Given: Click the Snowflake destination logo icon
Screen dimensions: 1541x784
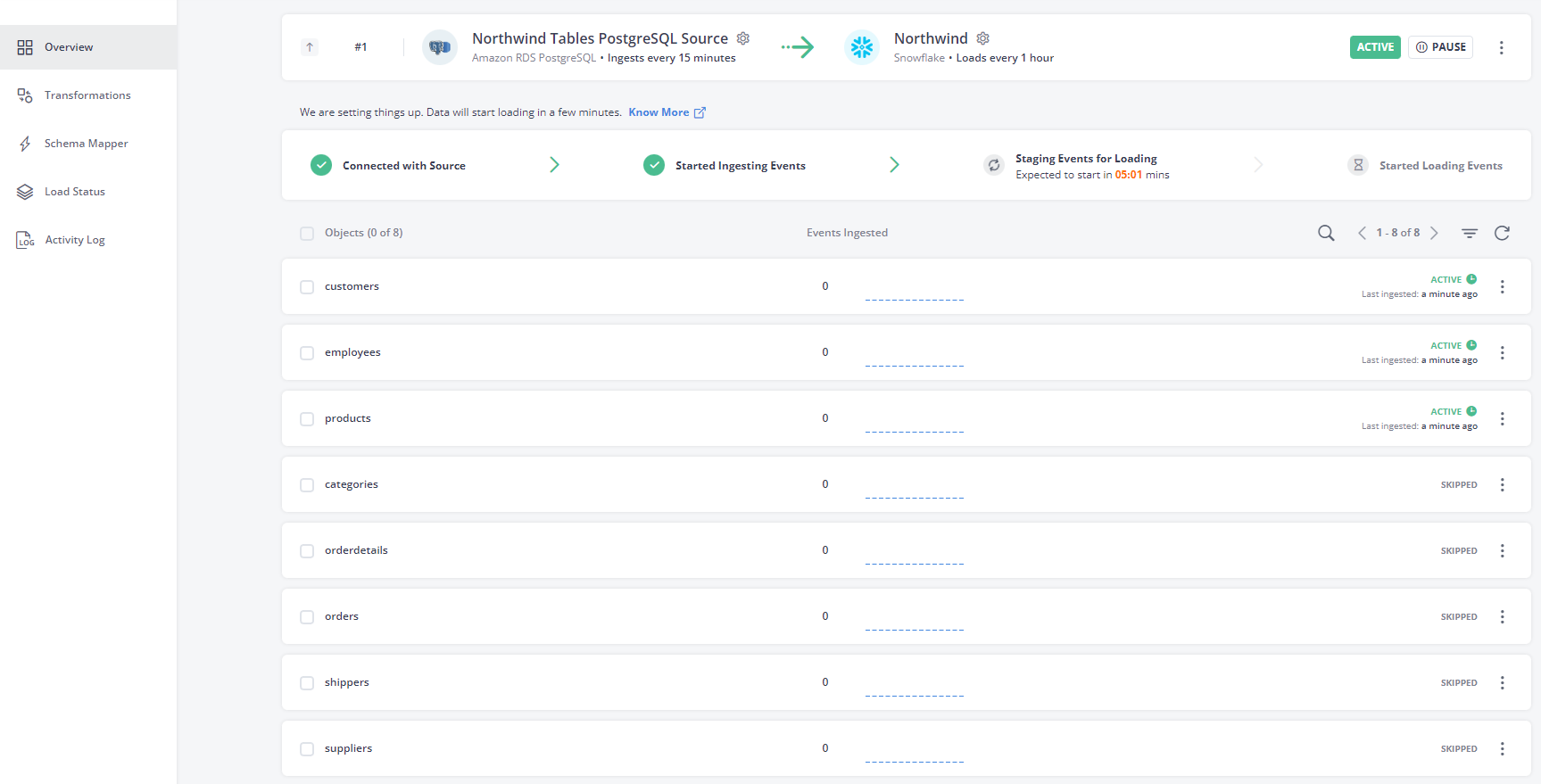Looking at the screenshot, I should (861, 47).
